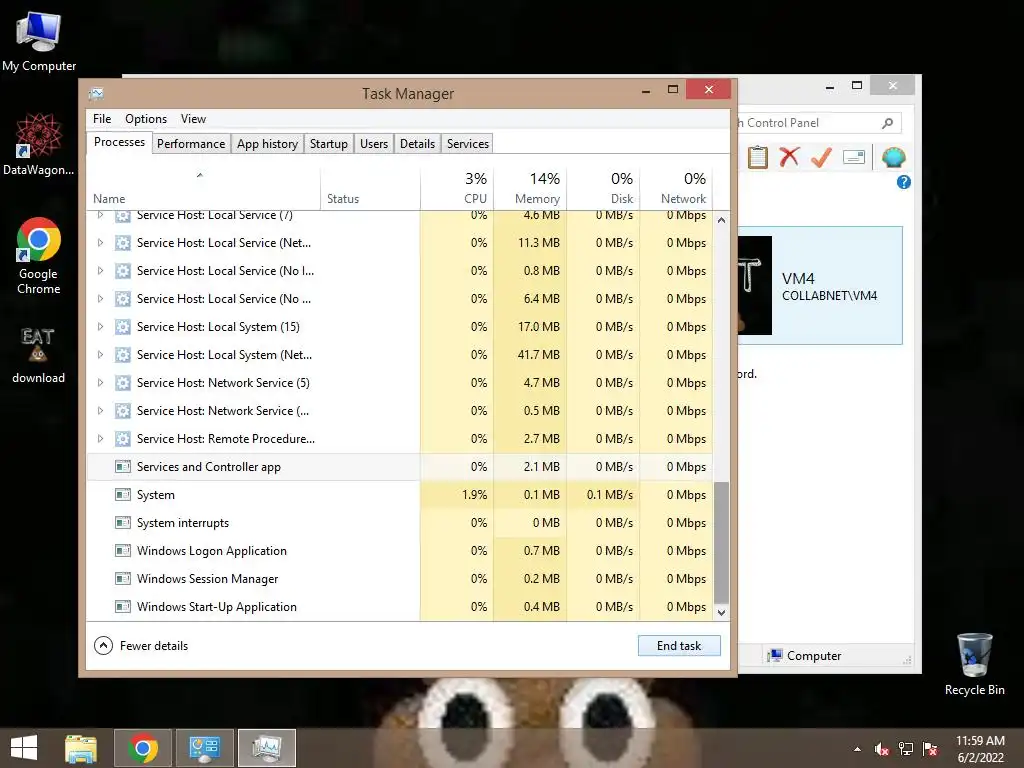1024x768 pixels.
Task: Switch to the Details tab
Action: 417,144
